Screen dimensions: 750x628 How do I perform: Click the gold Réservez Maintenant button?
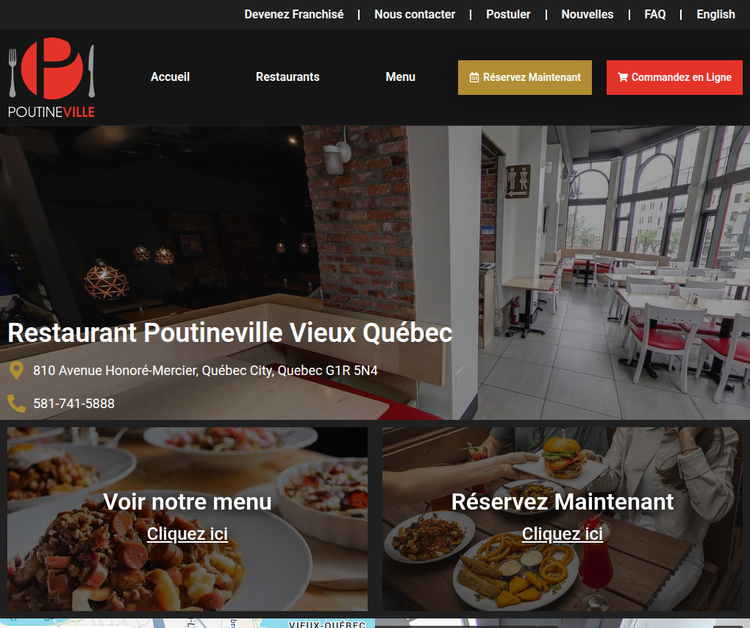[x=525, y=77]
